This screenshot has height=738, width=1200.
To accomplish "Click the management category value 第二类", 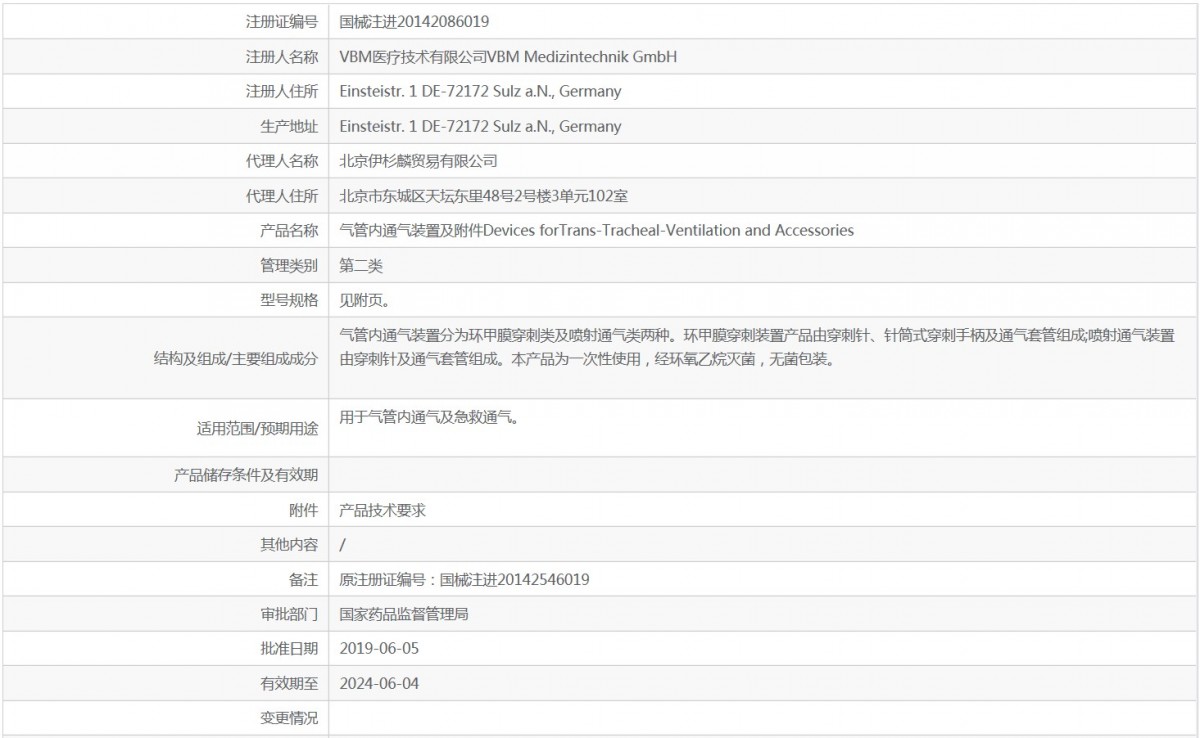I will [x=361, y=265].
